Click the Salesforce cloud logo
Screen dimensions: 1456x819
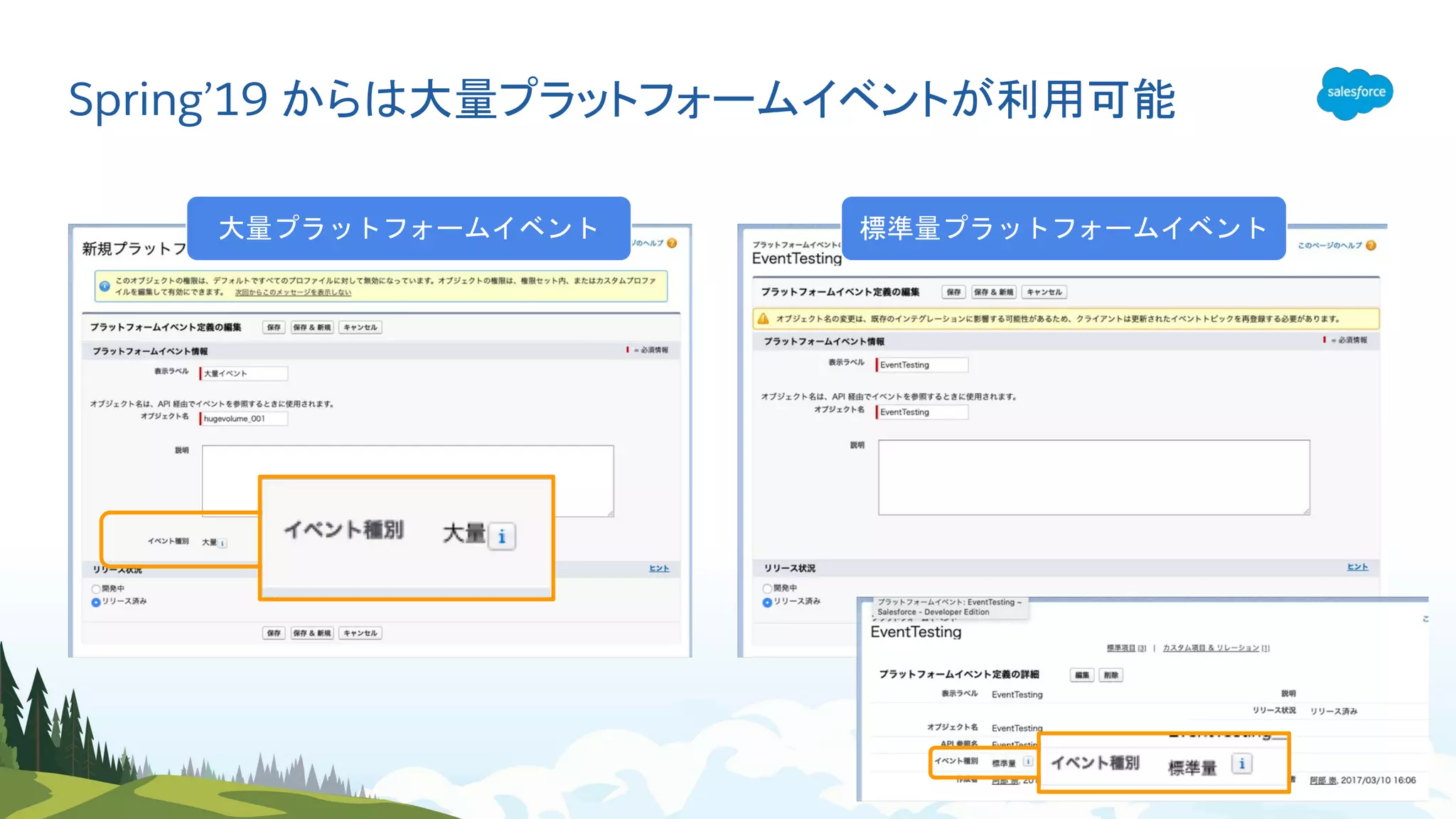click(x=1354, y=93)
